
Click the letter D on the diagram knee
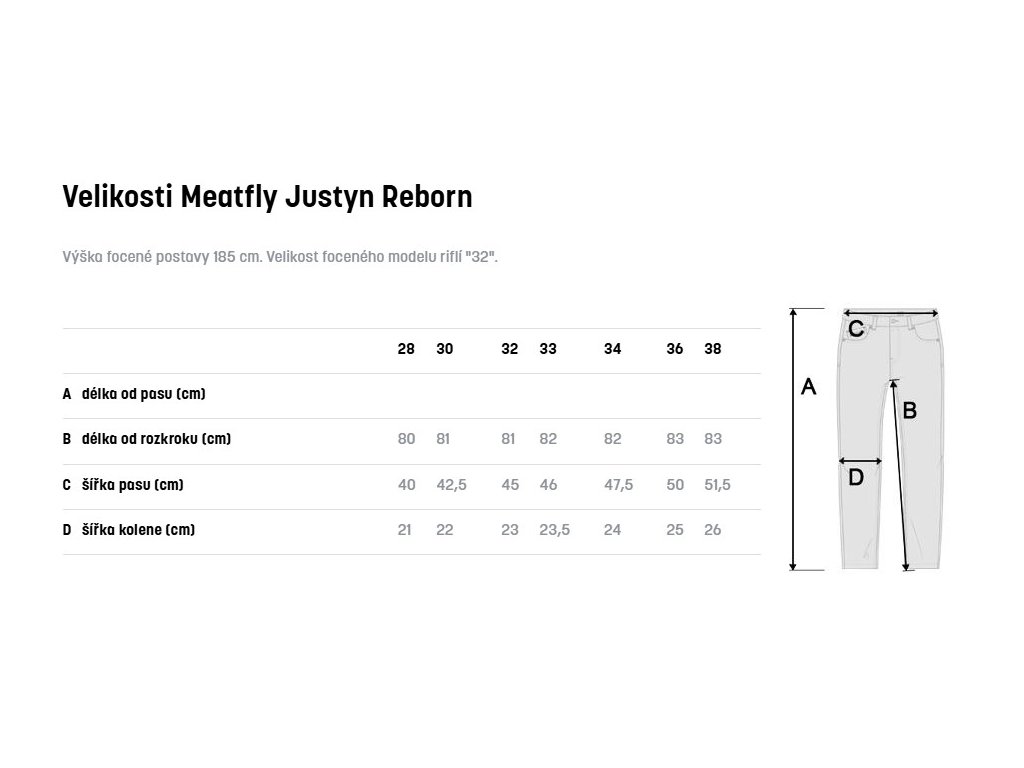point(856,478)
